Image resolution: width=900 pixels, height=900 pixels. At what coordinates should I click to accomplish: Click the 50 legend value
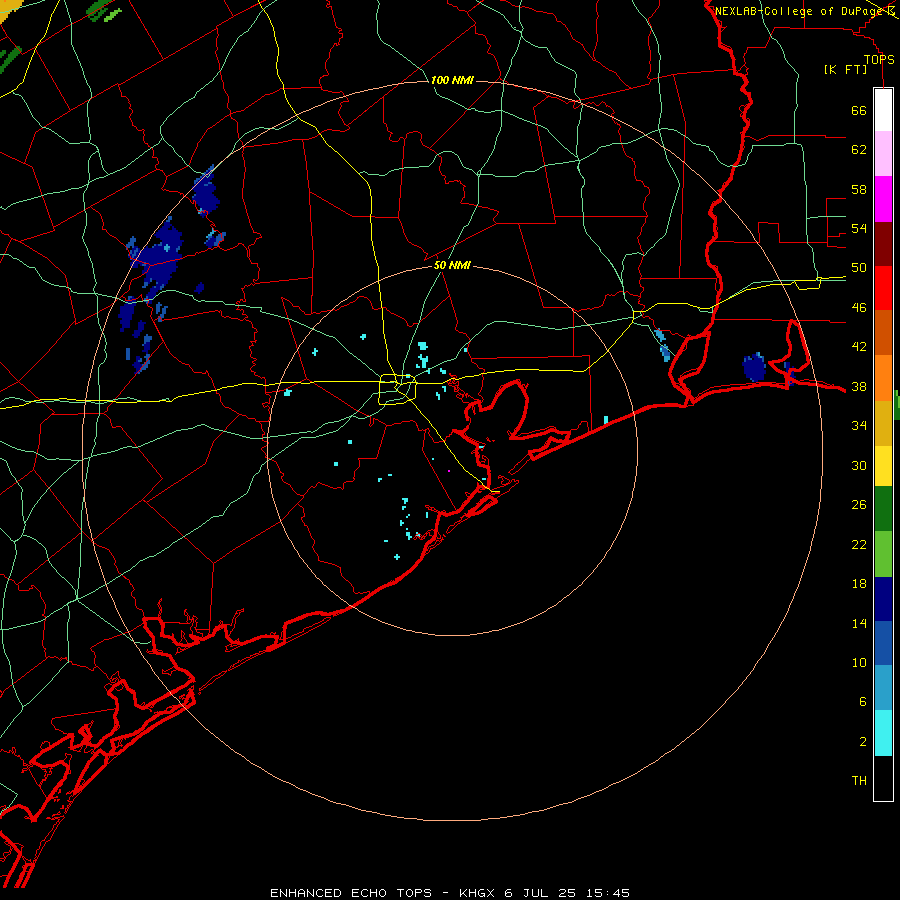tap(859, 268)
